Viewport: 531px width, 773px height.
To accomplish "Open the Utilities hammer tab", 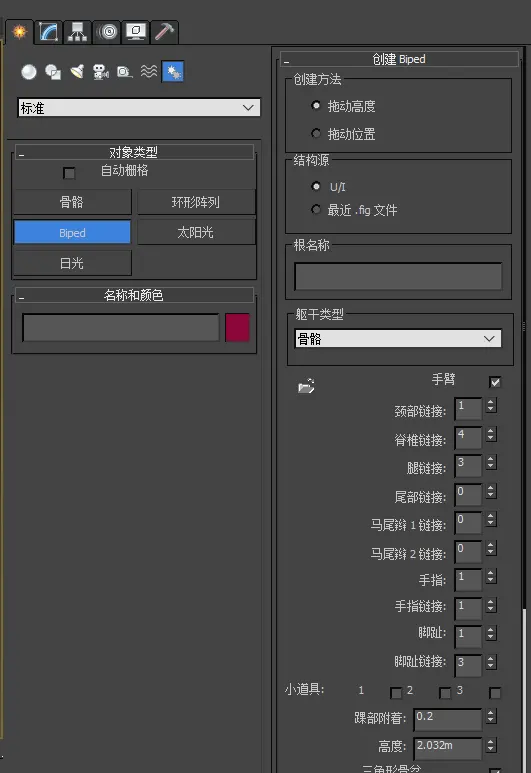I will [164, 32].
